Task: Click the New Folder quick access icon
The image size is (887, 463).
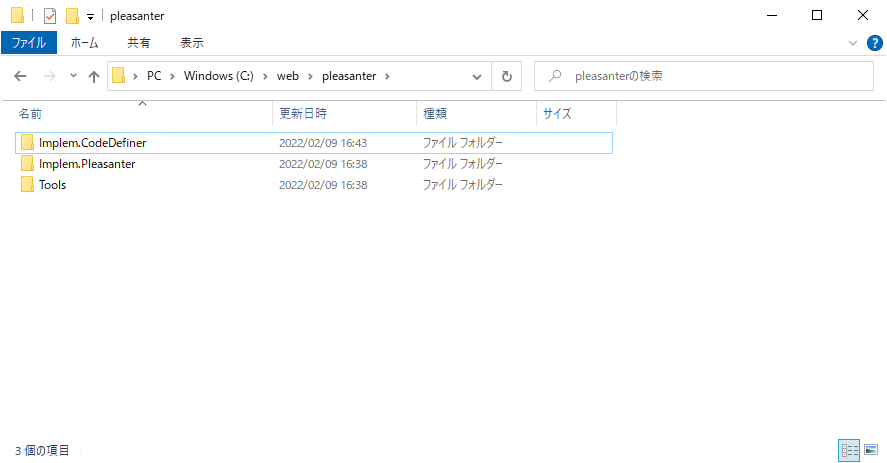Action: pyautogui.click(x=72, y=16)
